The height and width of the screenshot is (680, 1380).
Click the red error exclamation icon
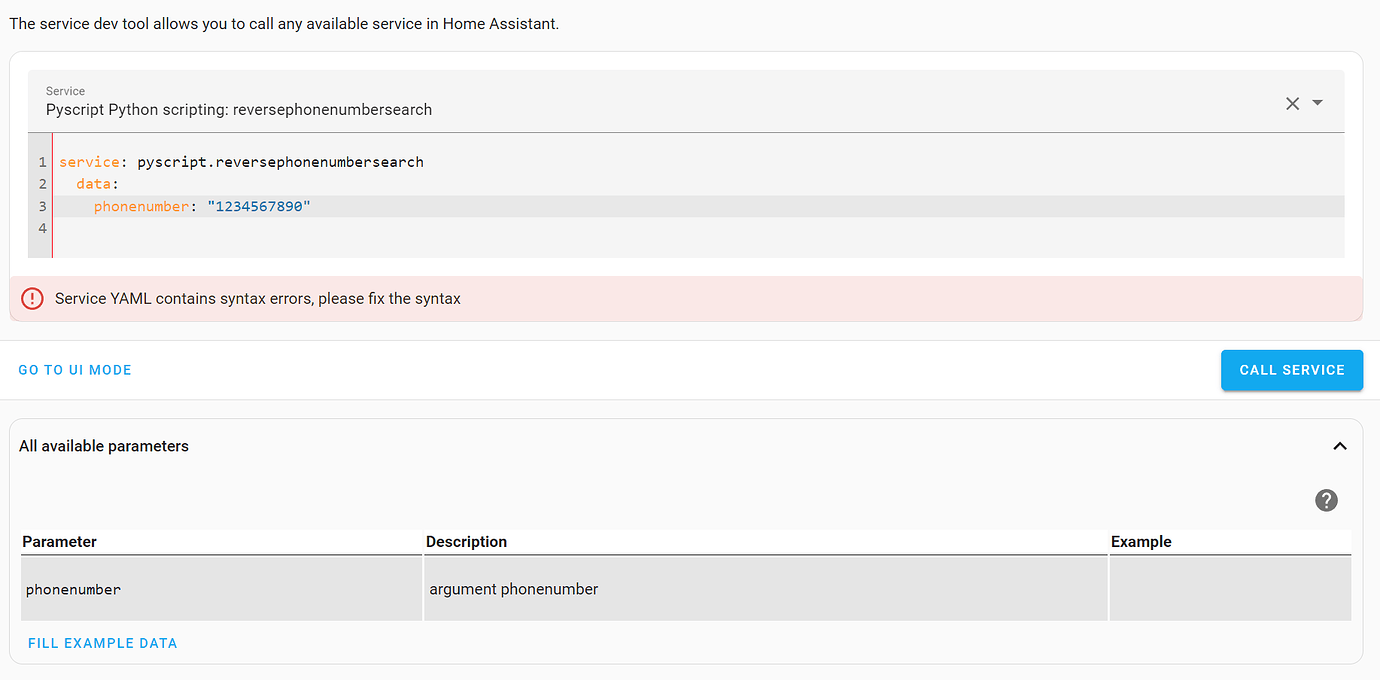point(31,298)
